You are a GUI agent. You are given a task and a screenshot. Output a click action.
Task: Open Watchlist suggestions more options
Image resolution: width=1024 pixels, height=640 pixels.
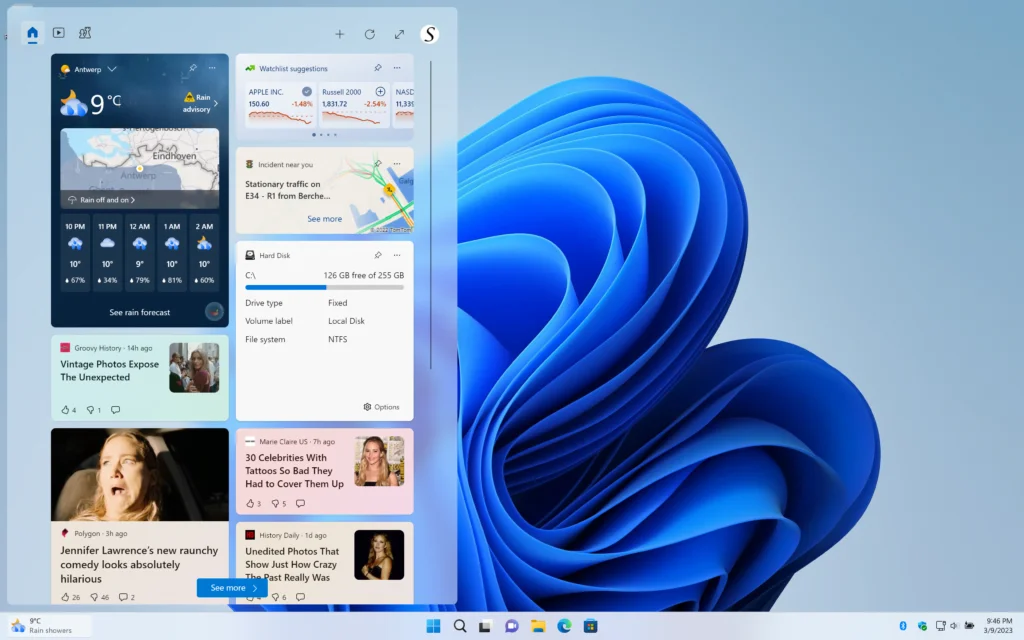pyautogui.click(x=397, y=68)
